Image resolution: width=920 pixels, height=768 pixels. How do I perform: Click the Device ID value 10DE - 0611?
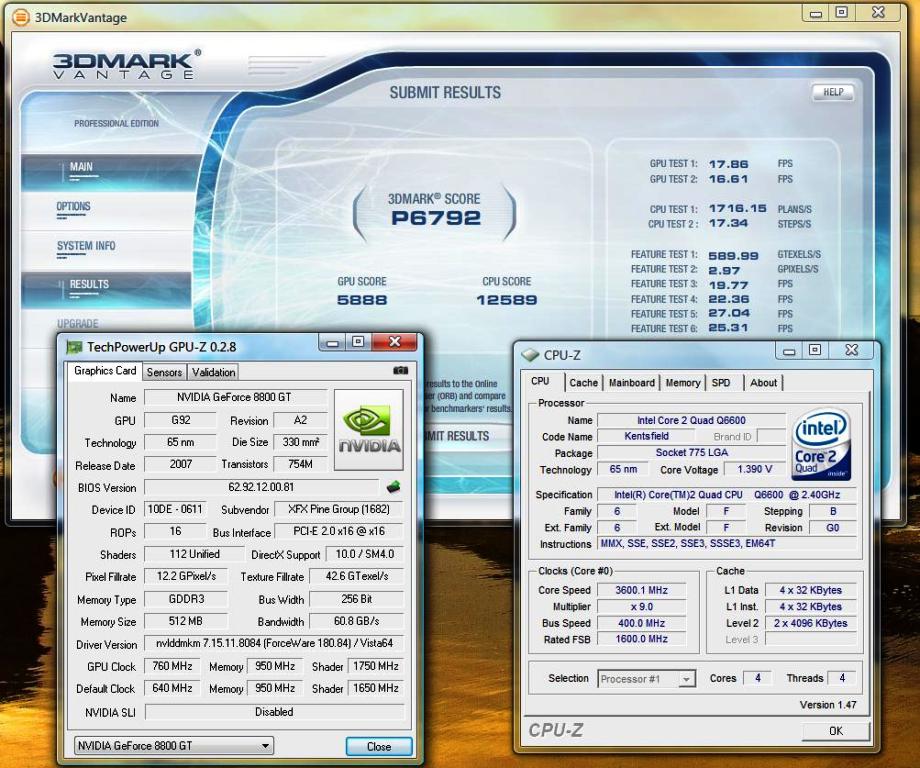pos(175,509)
